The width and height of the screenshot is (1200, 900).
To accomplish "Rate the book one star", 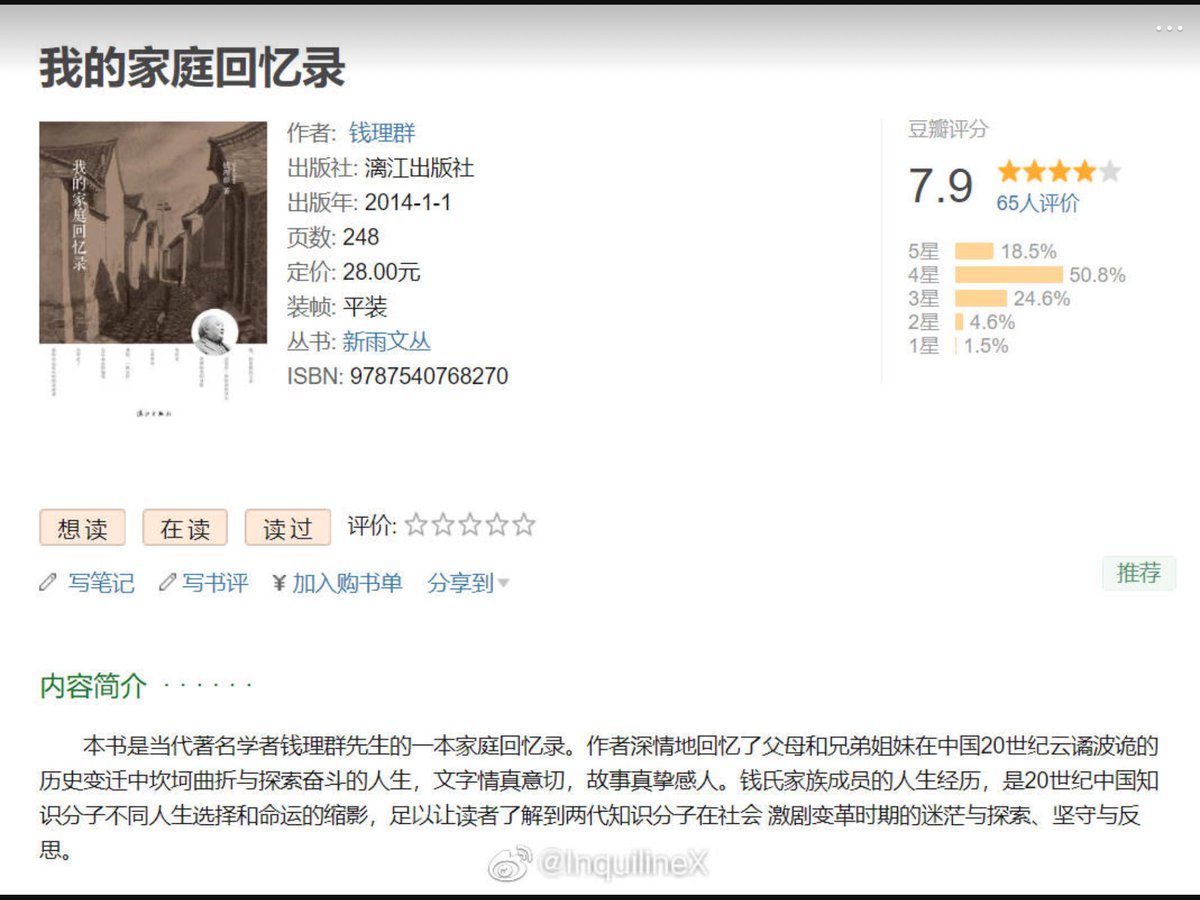I will [416, 525].
